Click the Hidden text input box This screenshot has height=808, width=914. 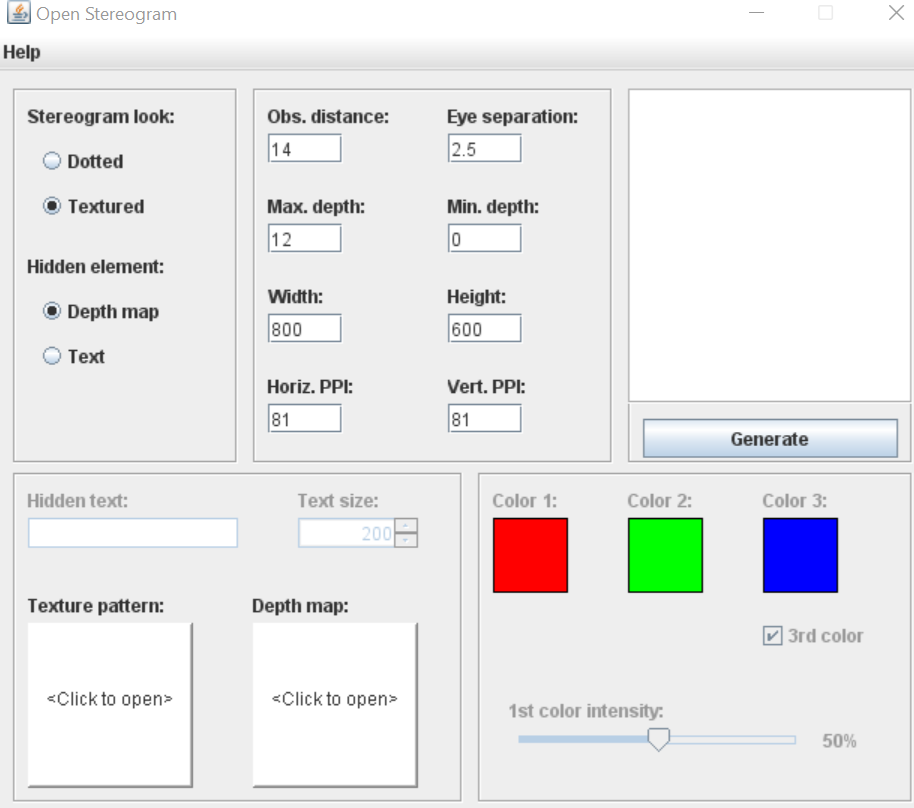pos(133,533)
